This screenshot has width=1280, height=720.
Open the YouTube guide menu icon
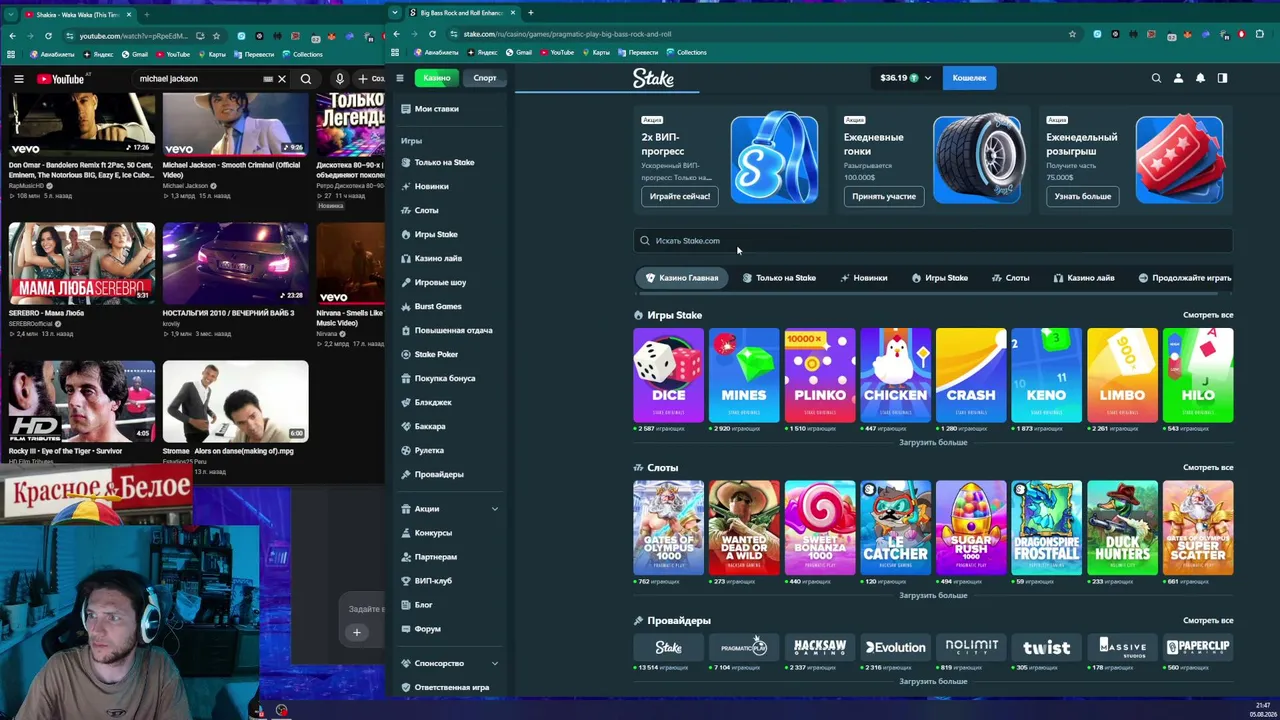click(18, 79)
